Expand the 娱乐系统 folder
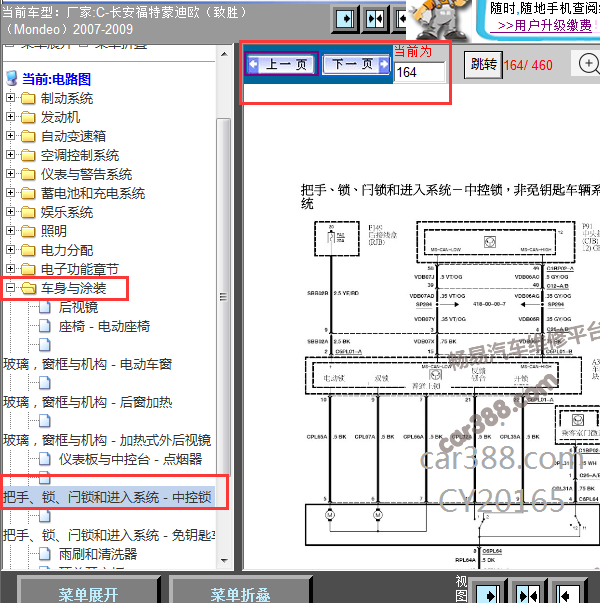 10,212
